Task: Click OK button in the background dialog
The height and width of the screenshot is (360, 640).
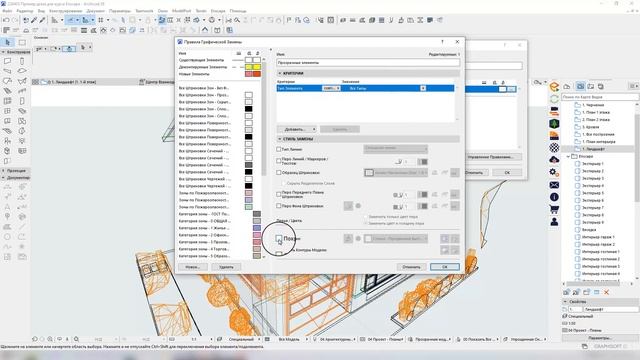Action: 507,173
